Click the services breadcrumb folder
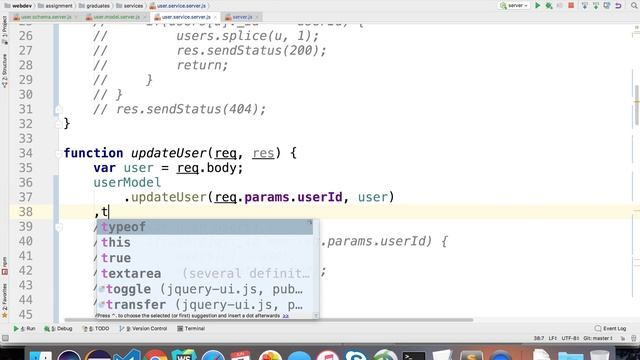The height and width of the screenshot is (360, 640). pyautogui.click(x=130, y=6)
